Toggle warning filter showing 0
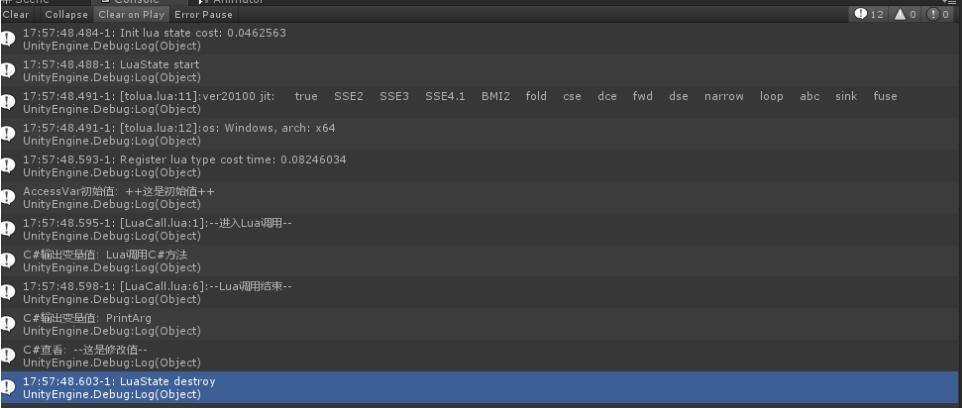This screenshot has width=962, height=408. 905,14
